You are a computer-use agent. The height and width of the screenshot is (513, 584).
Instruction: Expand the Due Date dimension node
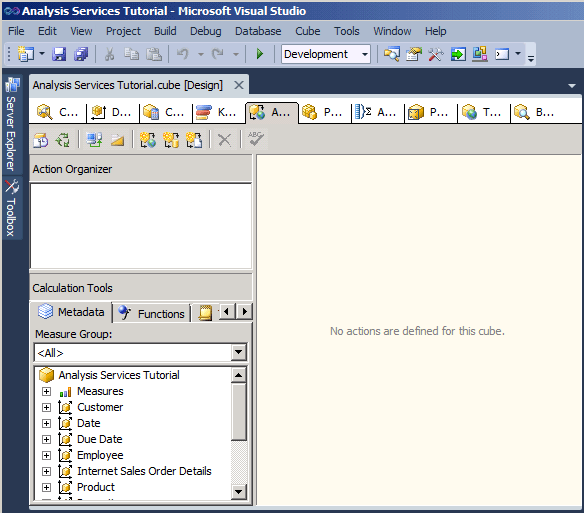coord(46,440)
